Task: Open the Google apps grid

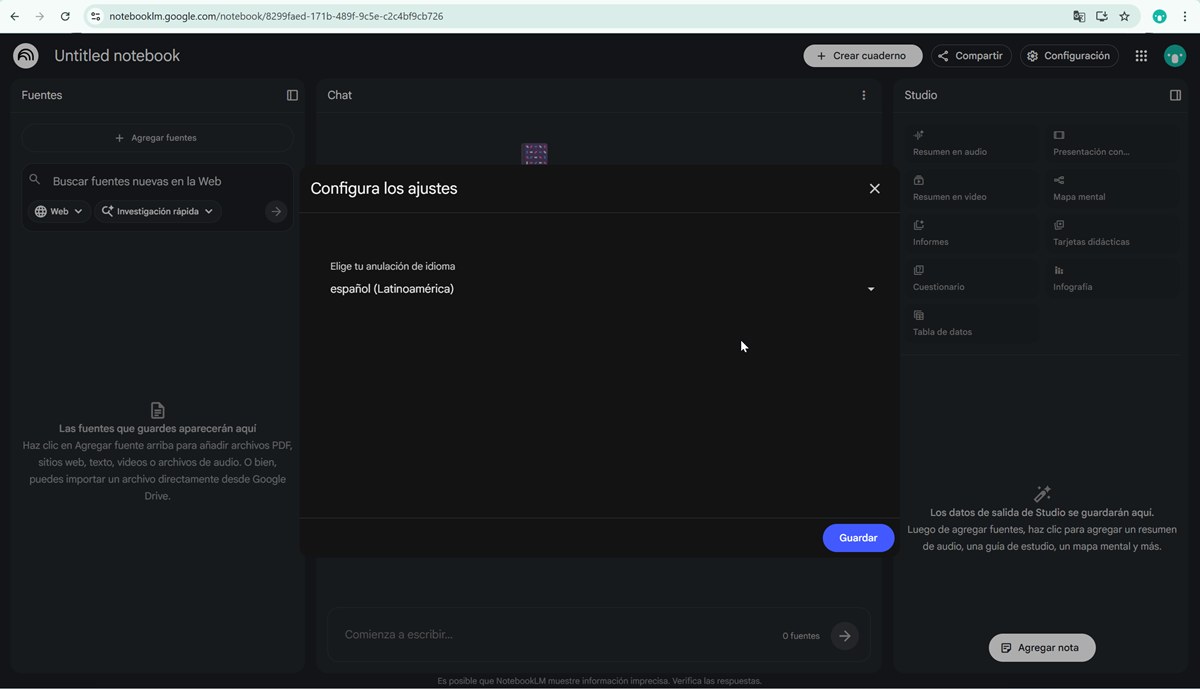Action: (1141, 56)
